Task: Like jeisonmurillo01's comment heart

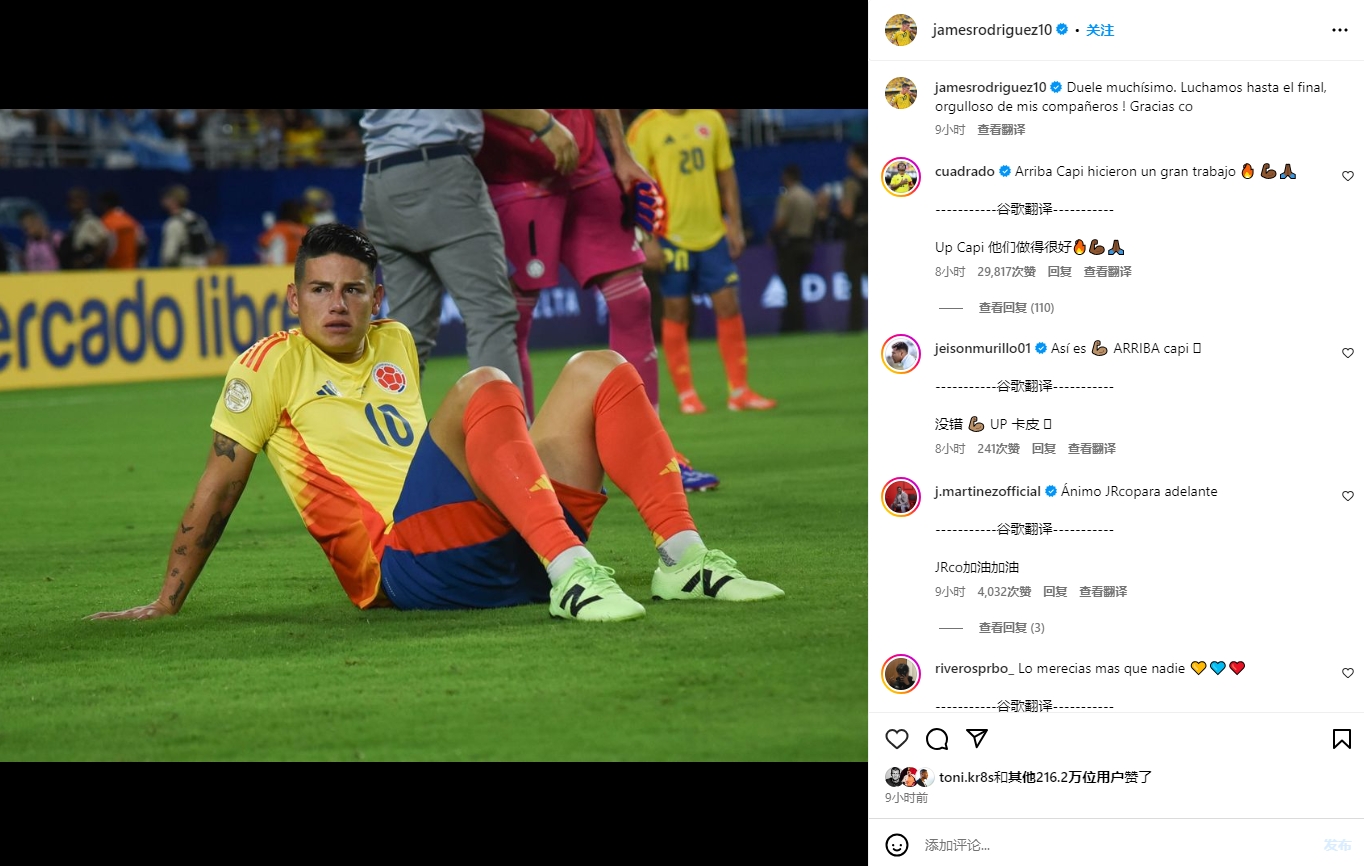Action: click(1348, 353)
